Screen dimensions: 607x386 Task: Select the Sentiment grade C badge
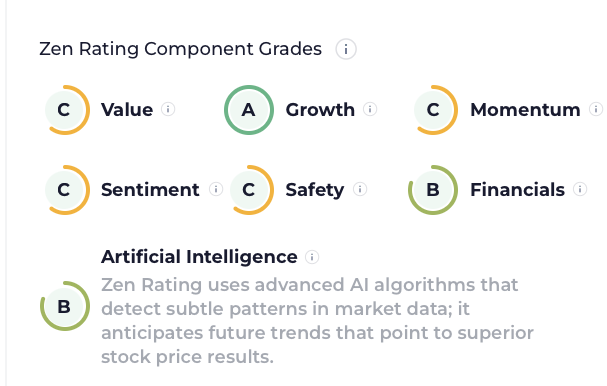pos(65,190)
